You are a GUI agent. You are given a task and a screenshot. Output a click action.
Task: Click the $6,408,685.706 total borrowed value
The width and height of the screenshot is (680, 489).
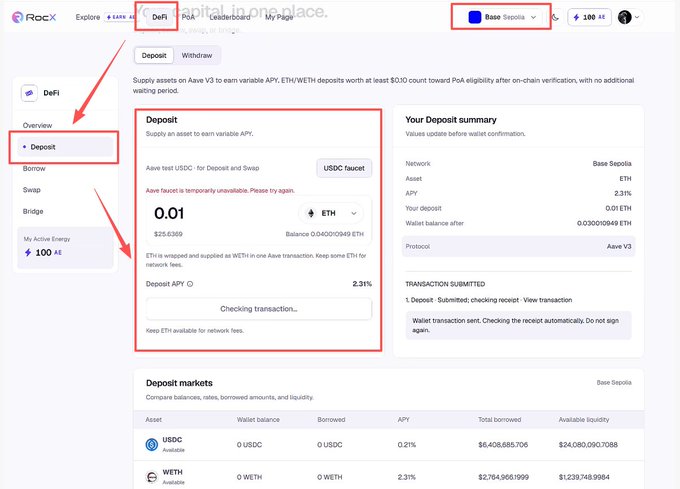(503, 445)
